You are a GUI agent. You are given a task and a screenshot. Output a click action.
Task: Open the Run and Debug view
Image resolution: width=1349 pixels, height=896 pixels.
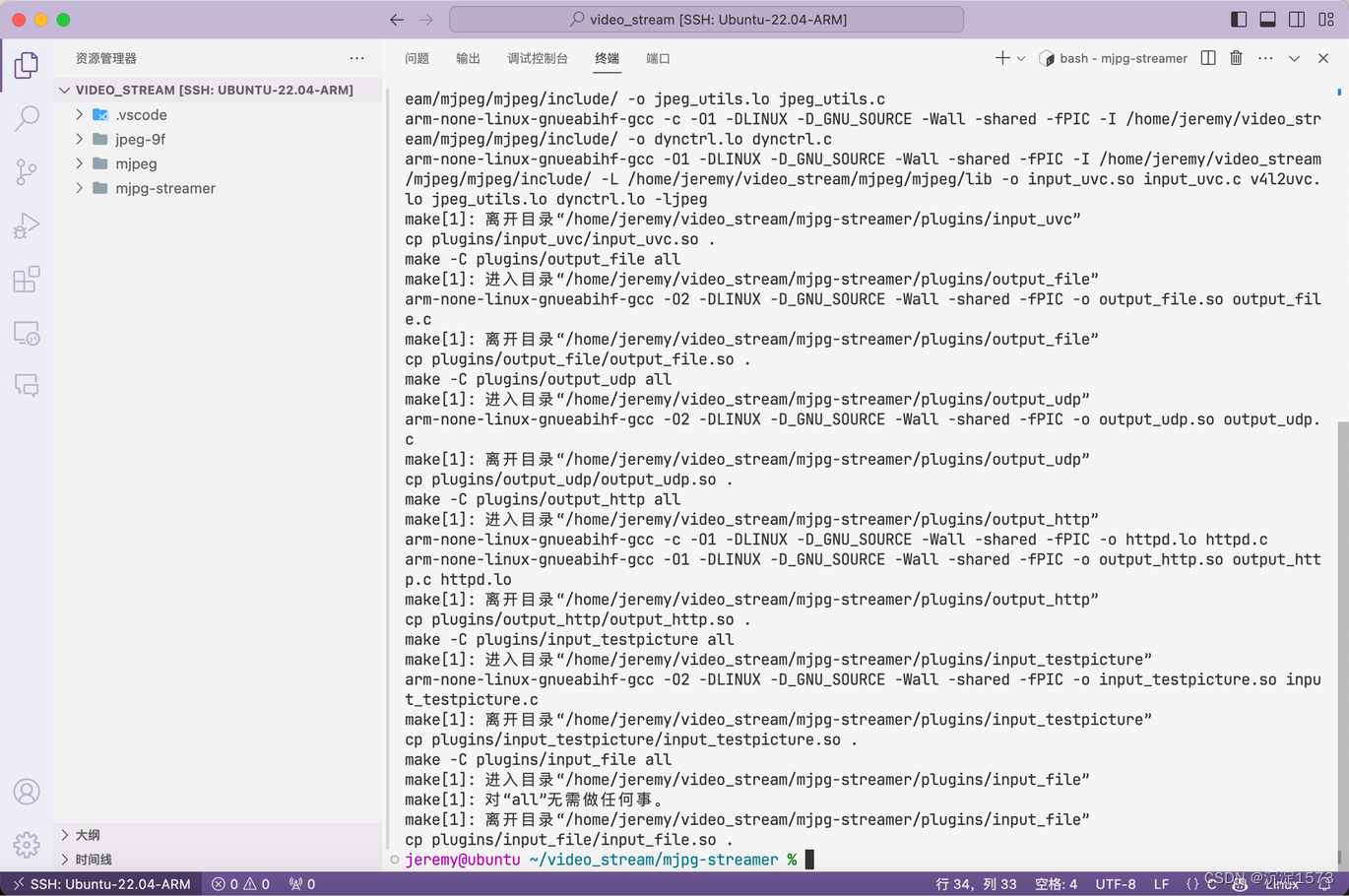pyautogui.click(x=27, y=225)
